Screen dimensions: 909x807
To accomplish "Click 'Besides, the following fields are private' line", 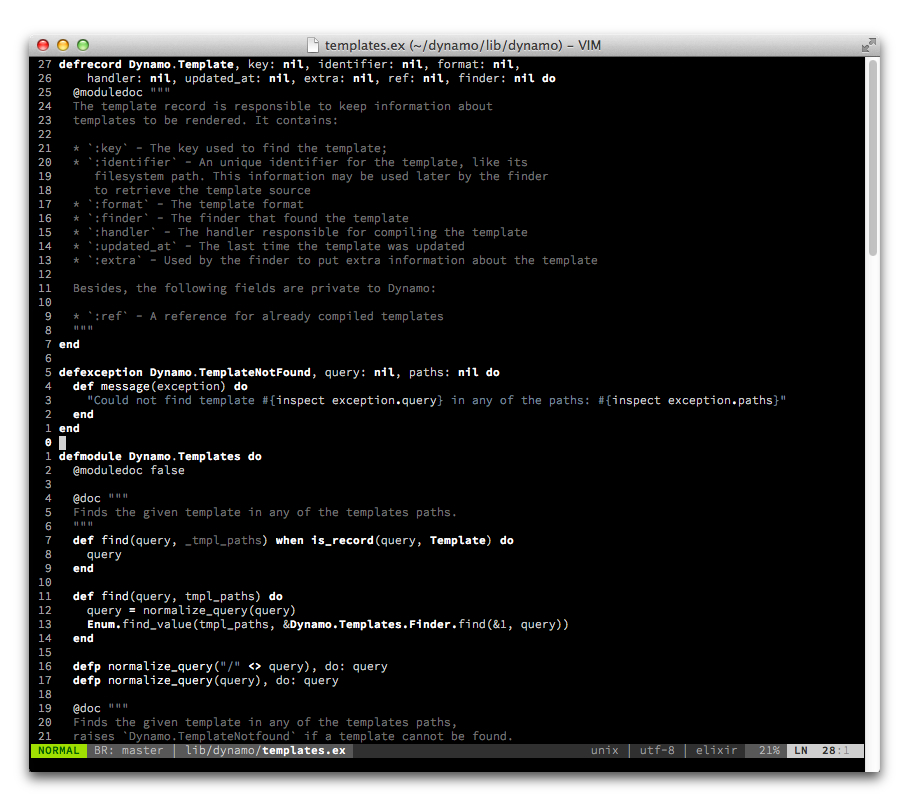I will [x=254, y=288].
